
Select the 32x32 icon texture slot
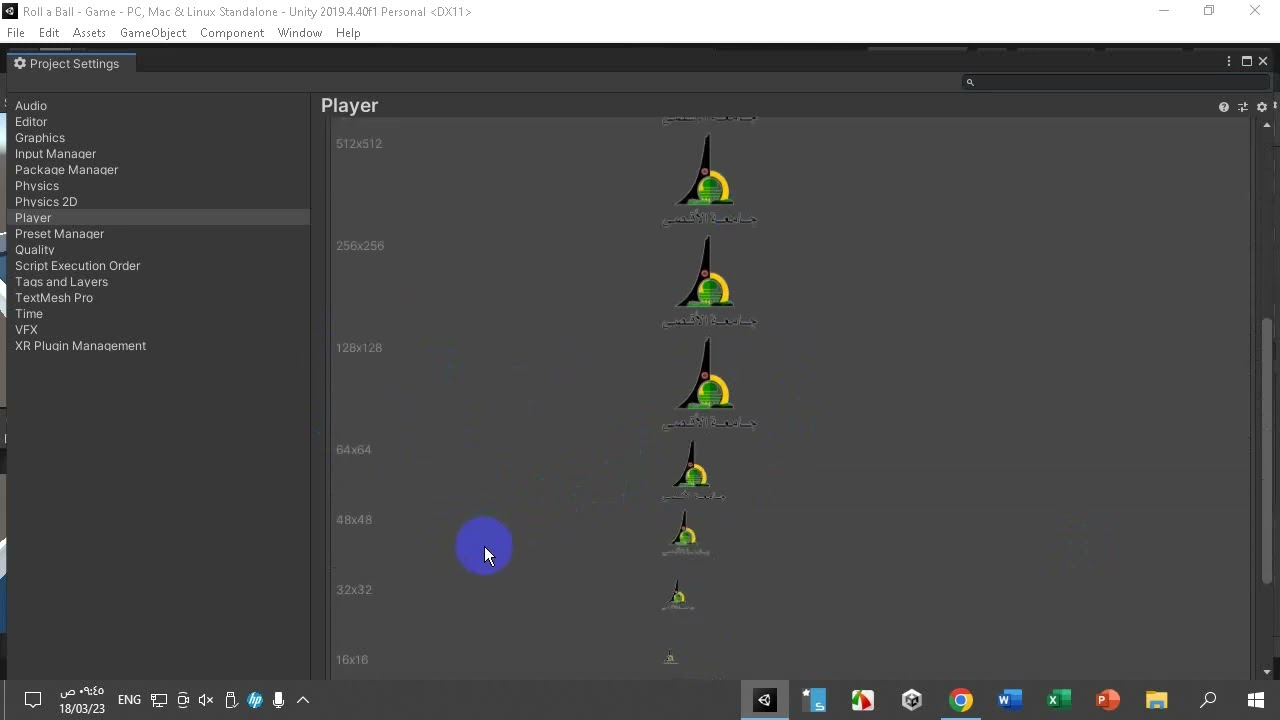point(677,596)
